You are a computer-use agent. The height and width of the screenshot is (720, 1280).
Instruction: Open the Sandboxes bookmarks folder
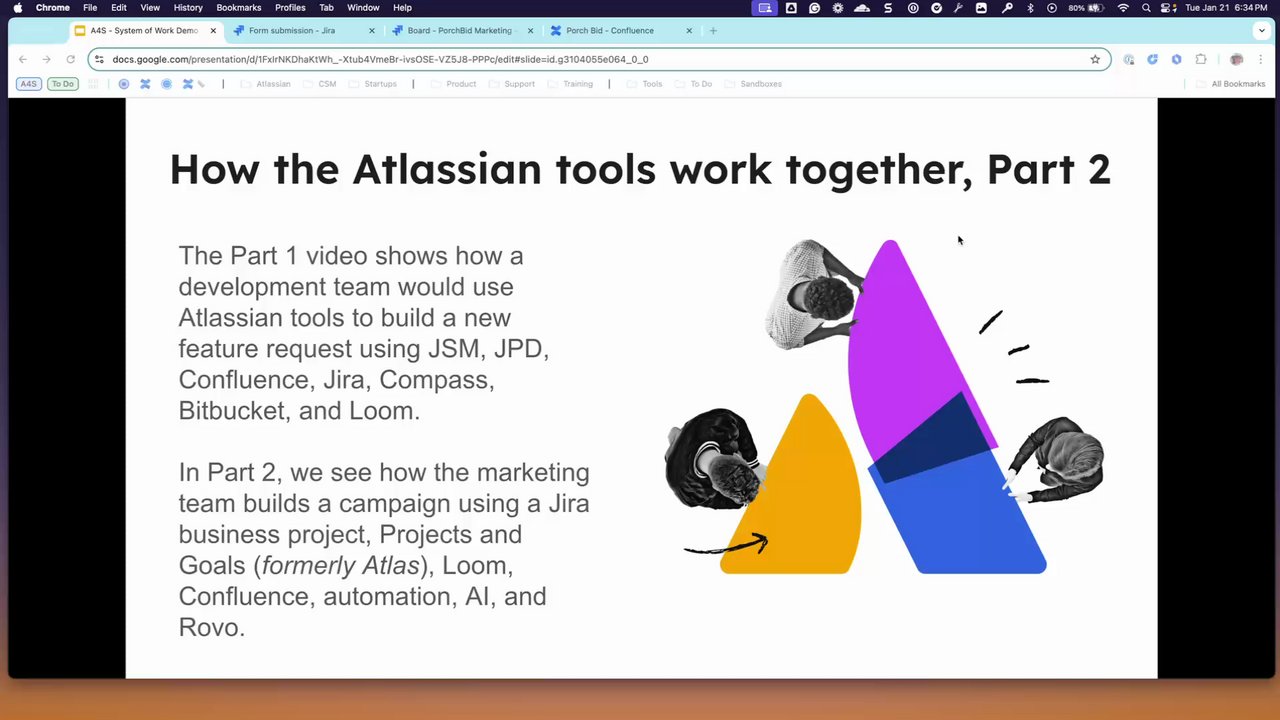point(753,84)
